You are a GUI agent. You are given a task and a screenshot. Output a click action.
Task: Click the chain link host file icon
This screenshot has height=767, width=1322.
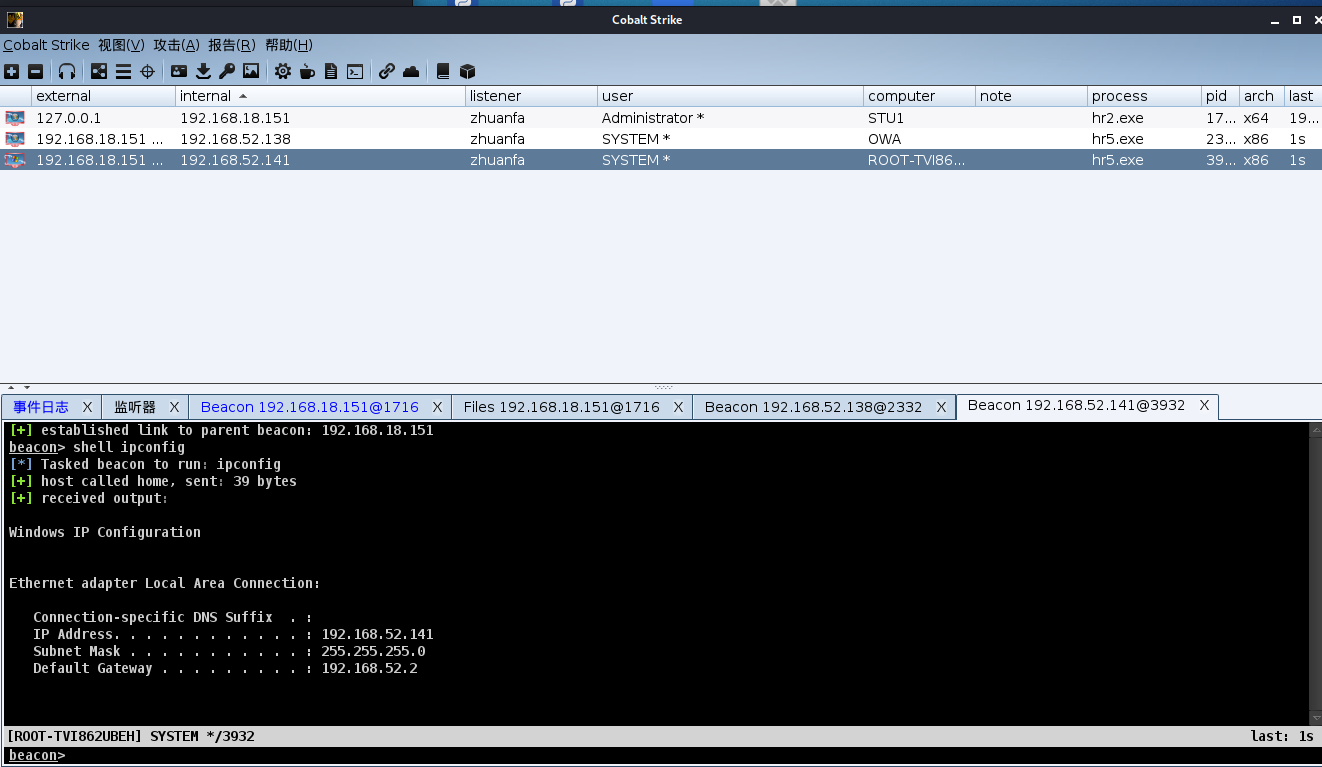[x=387, y=71]
